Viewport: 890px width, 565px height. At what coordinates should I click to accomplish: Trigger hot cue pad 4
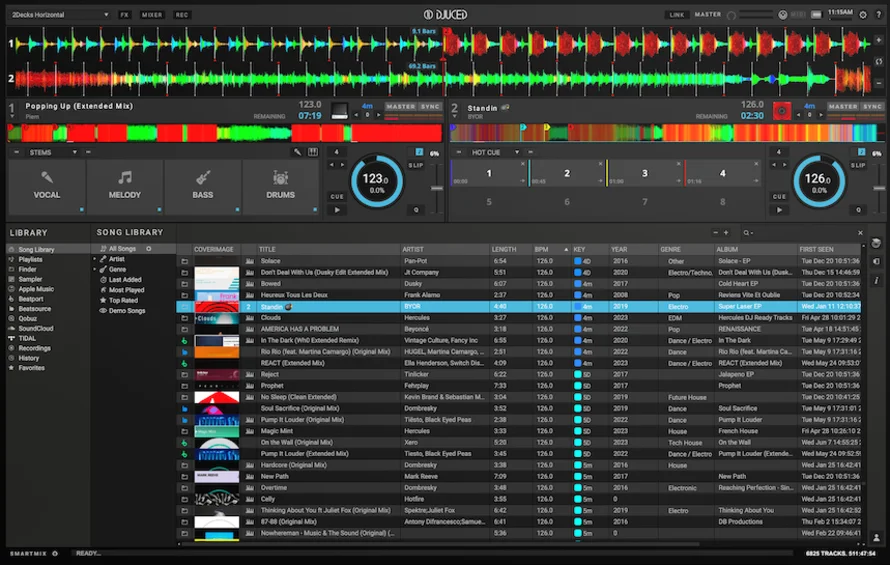coord(722,173)
